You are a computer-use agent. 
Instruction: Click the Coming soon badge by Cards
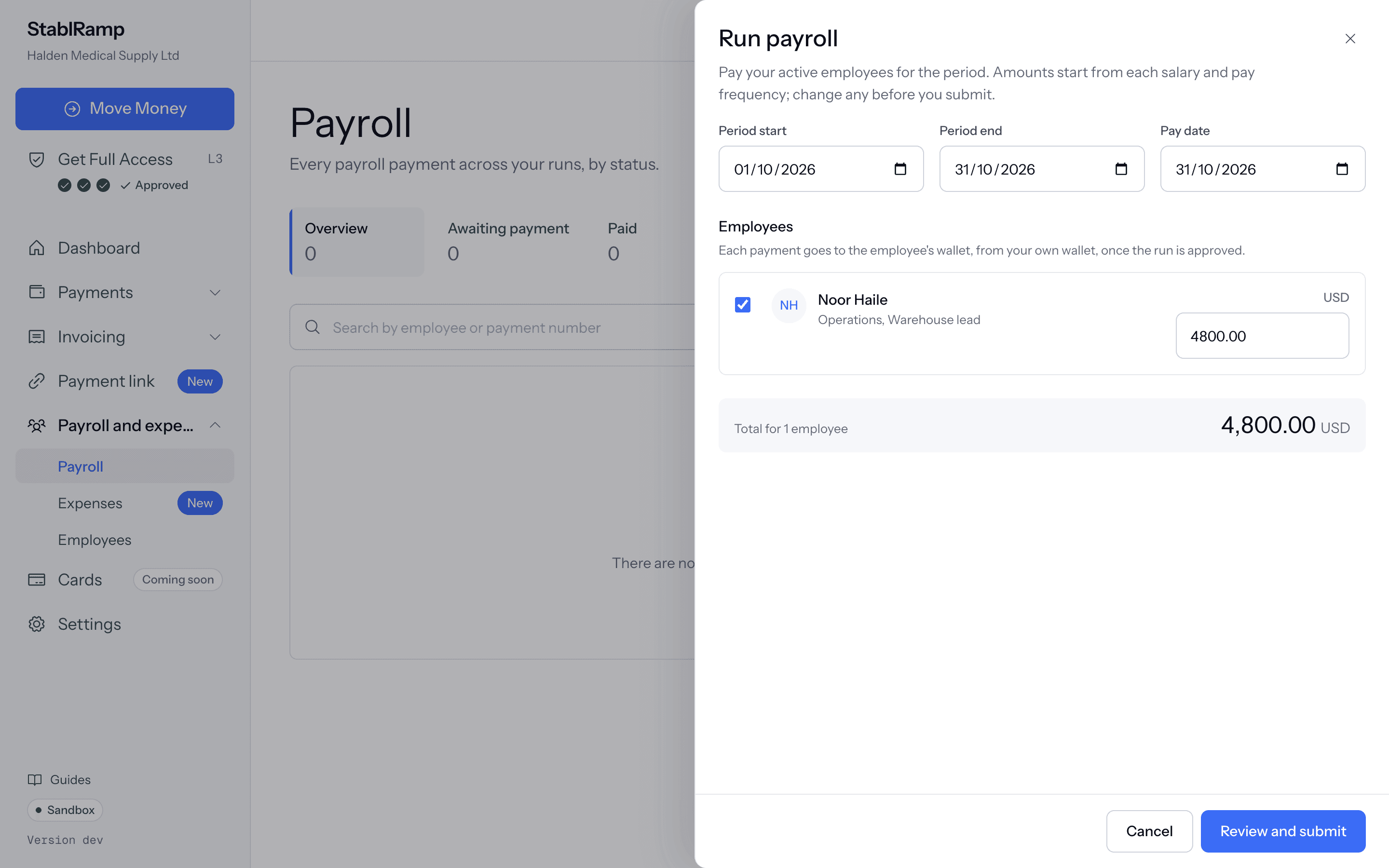pyautogui.click(x=178, y=580)
